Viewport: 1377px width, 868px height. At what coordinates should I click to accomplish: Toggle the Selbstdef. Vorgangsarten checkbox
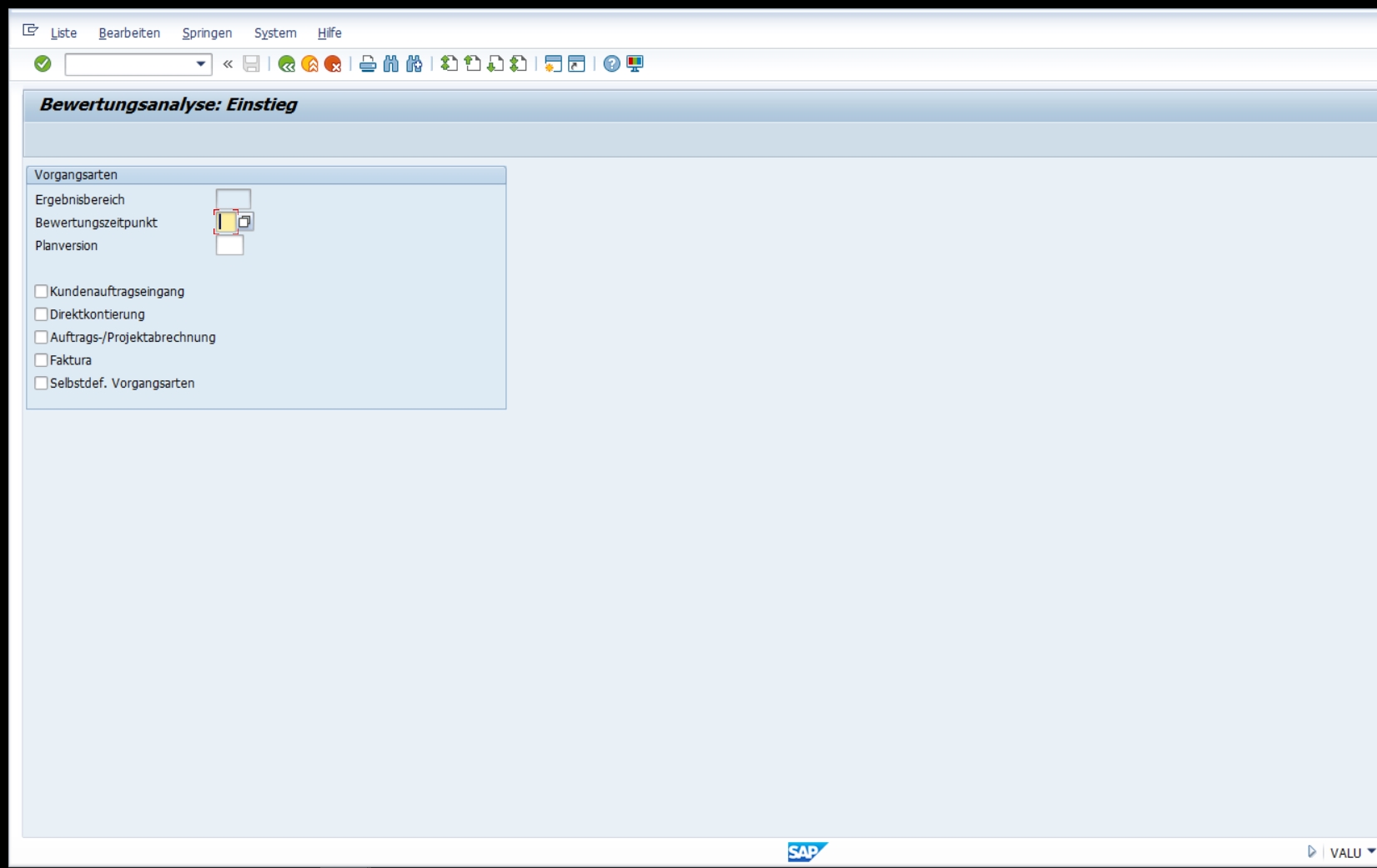[x=41, y=383]
